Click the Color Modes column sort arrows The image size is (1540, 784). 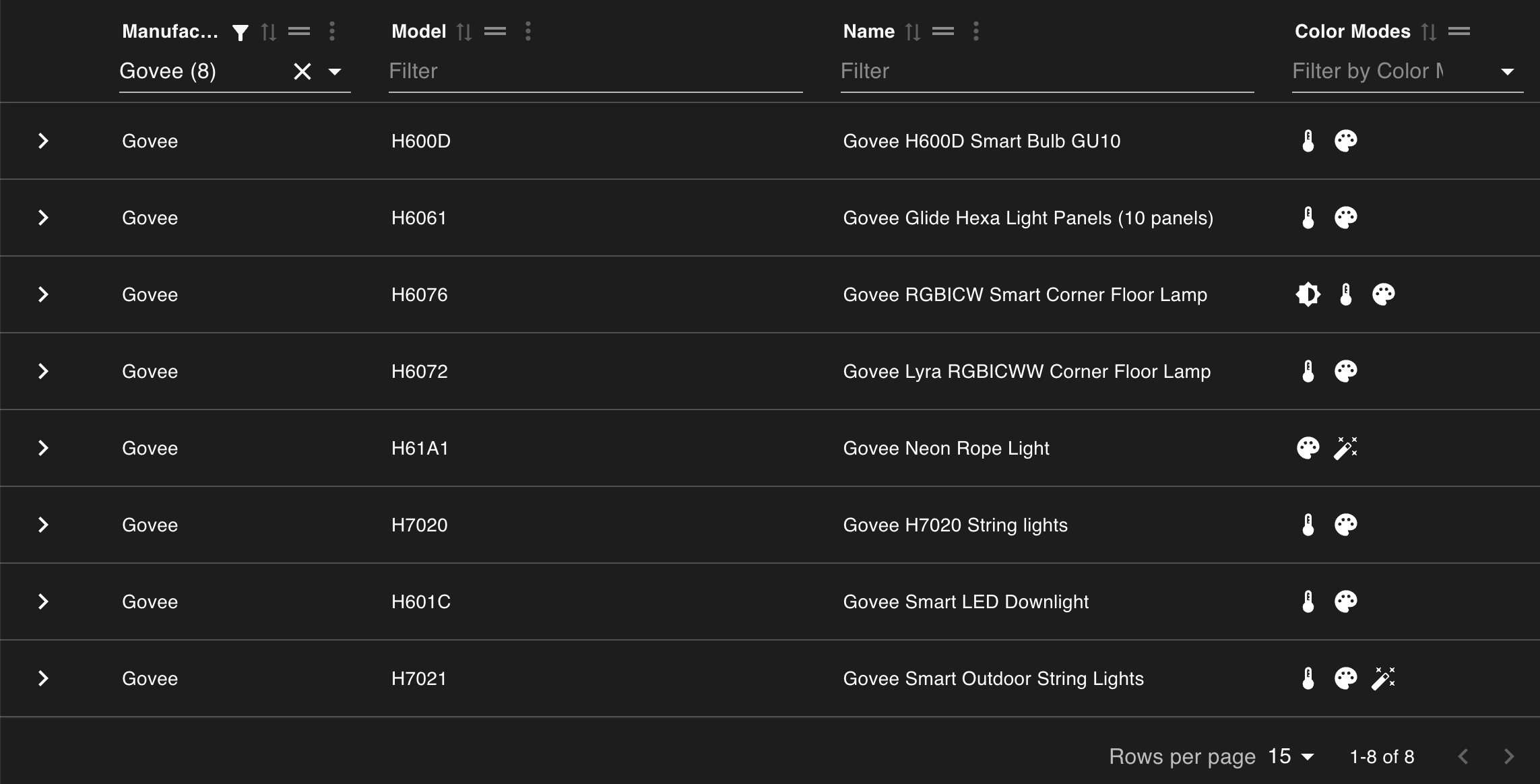coord(1429,32)
